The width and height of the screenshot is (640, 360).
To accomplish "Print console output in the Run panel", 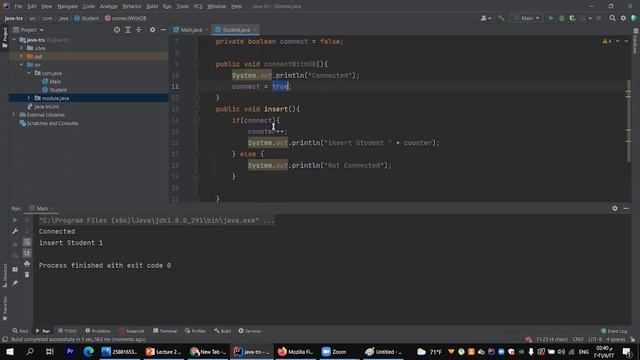I will click(x=27, y=264).
